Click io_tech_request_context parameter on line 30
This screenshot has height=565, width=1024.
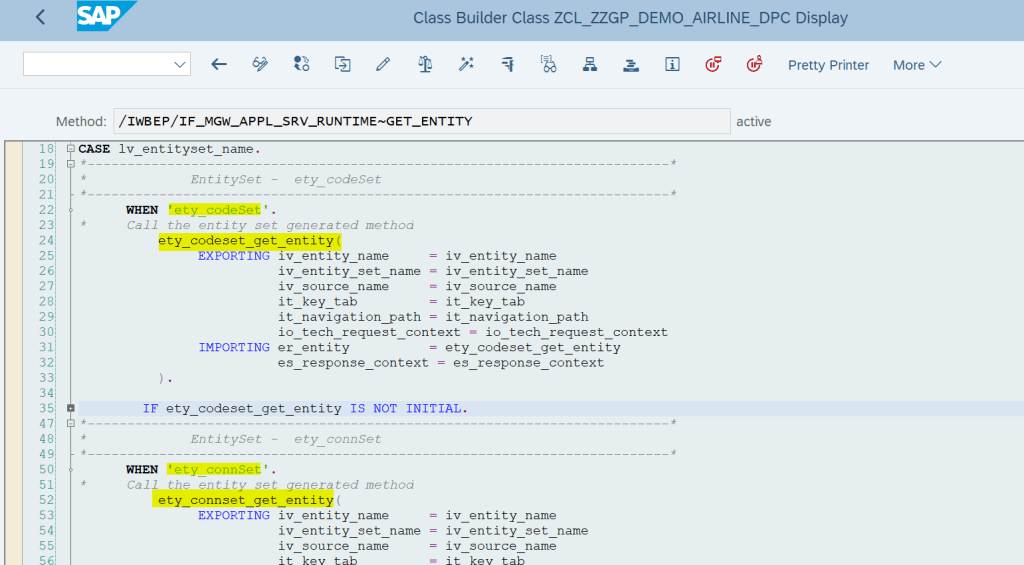(x=369, y=332)
